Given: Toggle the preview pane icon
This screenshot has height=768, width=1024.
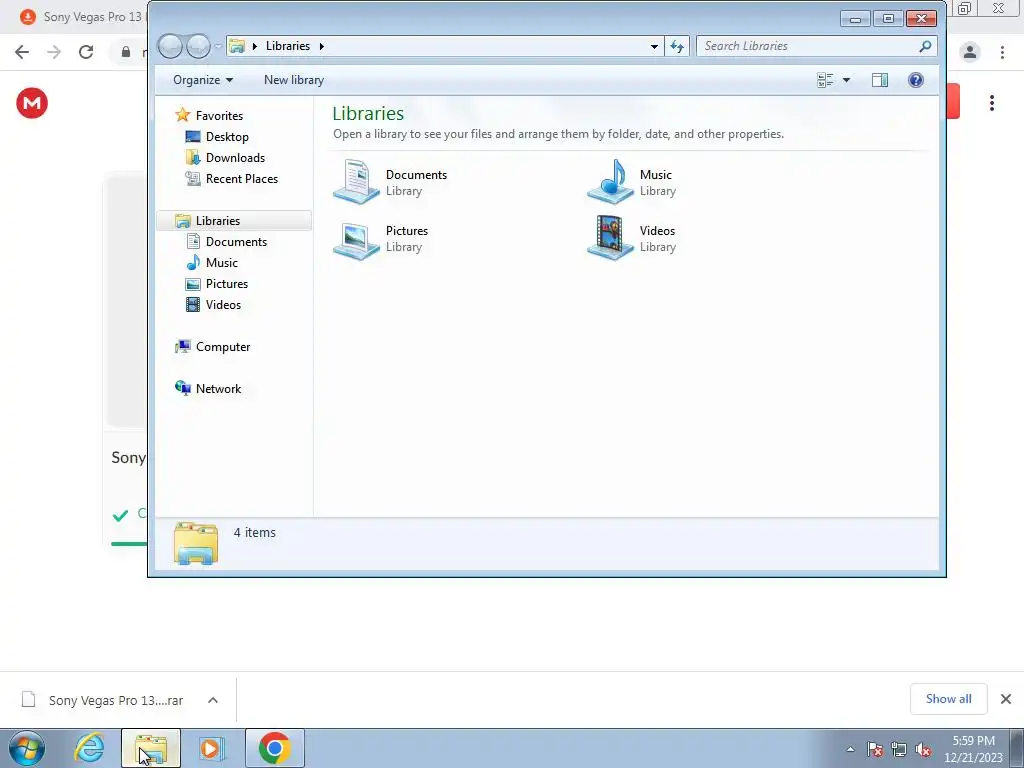Looking at the screenshot, I should coord(880,80).
